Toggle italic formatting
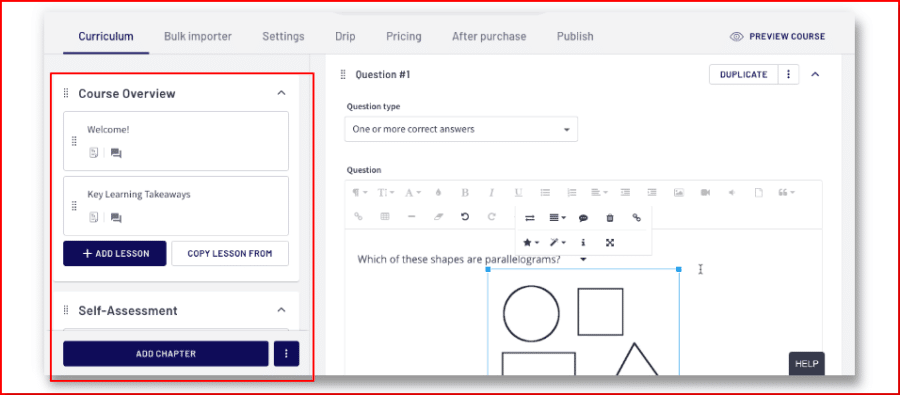Image resolution: width=900 pixels, height=395 pixels. click(x=492, y=193)
